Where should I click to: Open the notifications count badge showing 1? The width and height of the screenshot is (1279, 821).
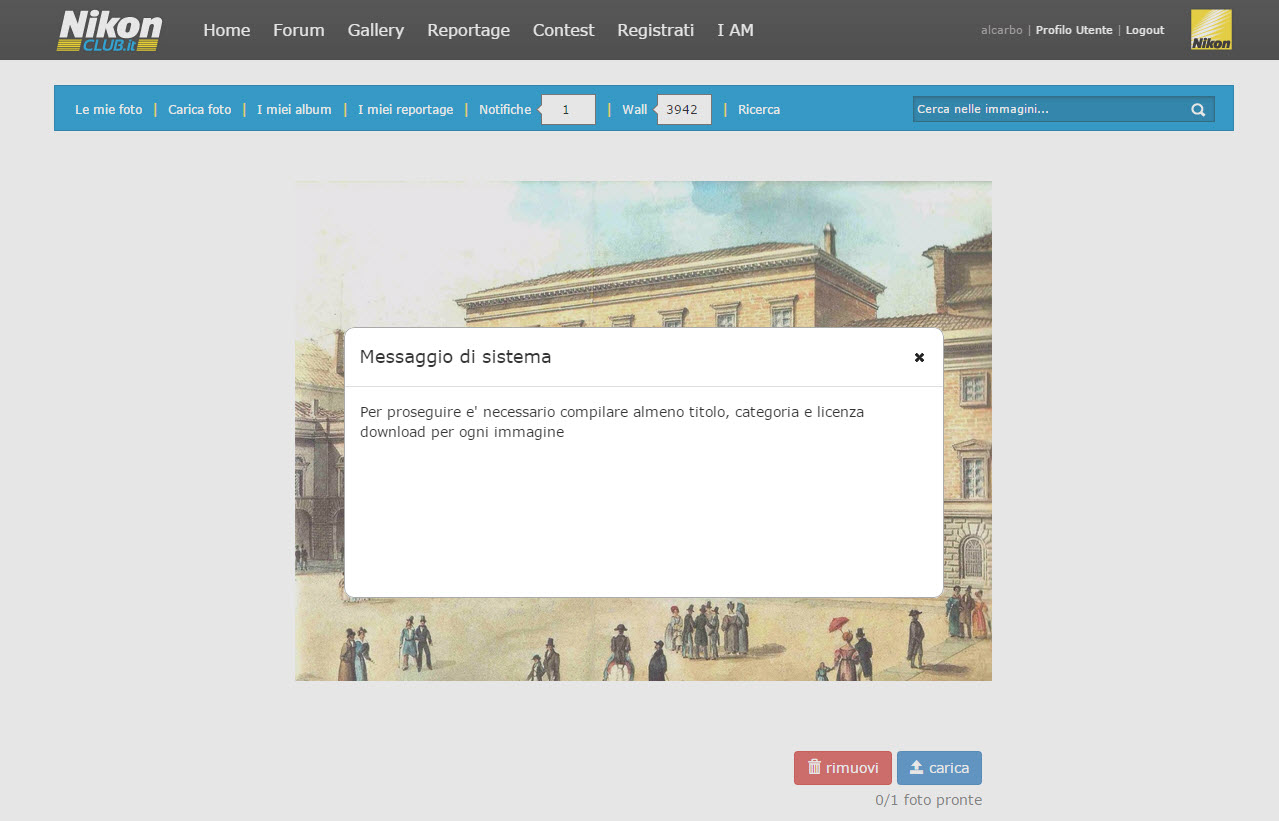pyautogui.click(x=568, y=110)
